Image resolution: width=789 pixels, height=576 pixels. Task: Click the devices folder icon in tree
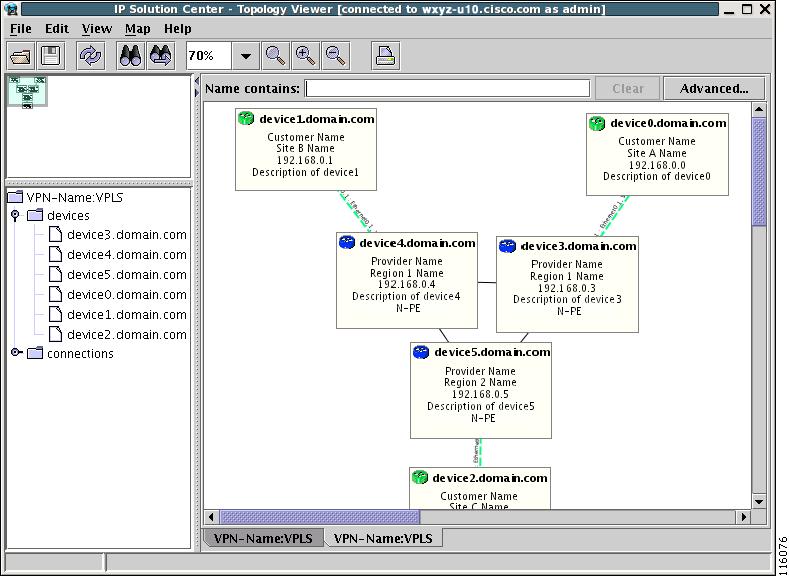point(35,215)
